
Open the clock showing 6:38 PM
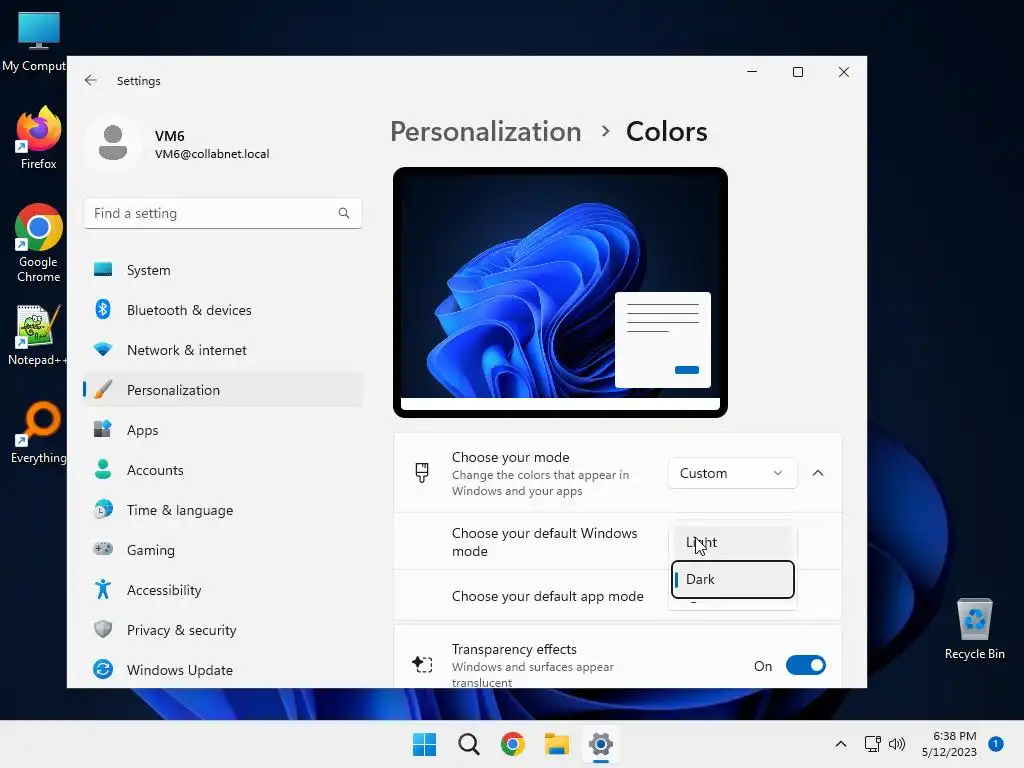point(949,744)
